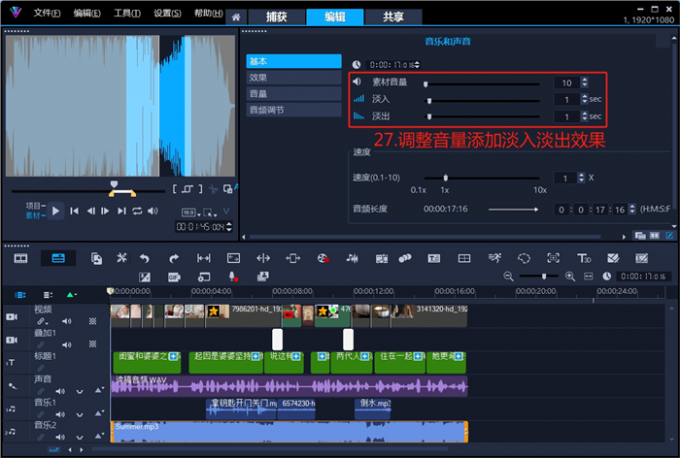Switch to storyboard view
The height and width of the screenshot is (458, 680).
(20, 258)
